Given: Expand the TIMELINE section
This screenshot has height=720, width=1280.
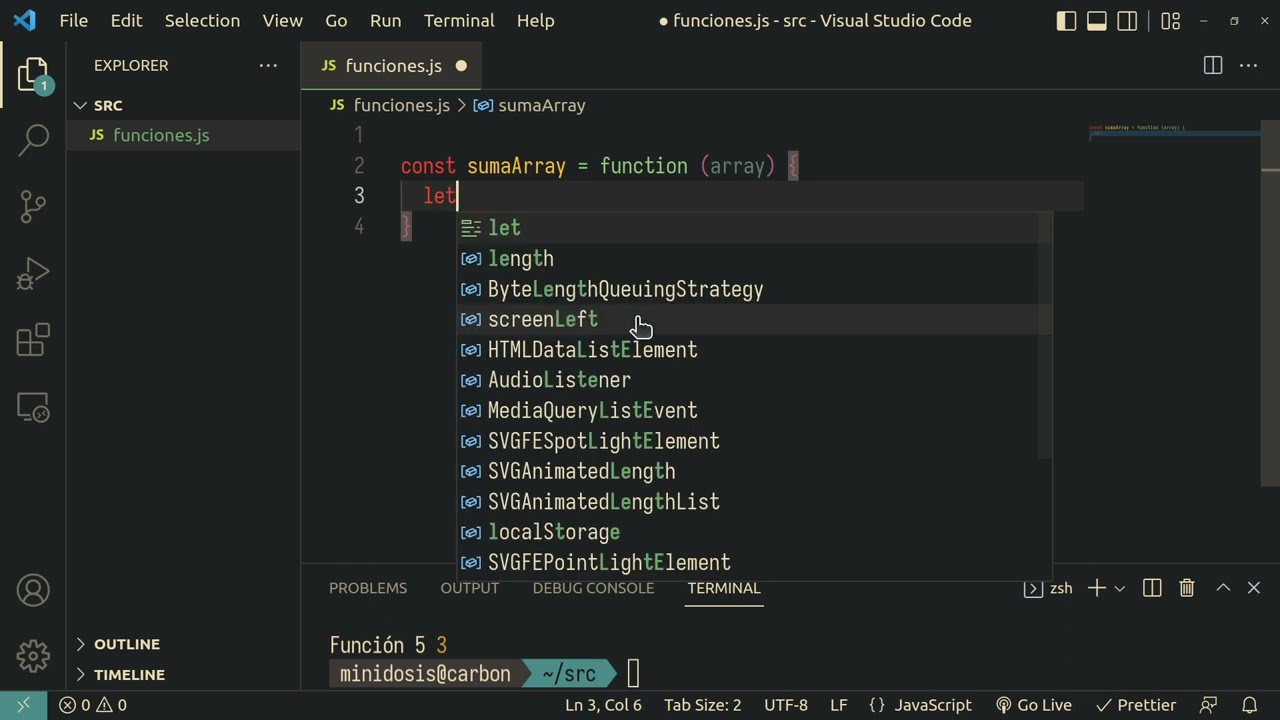Looking at the screenshot, I should tap(184, 674).
